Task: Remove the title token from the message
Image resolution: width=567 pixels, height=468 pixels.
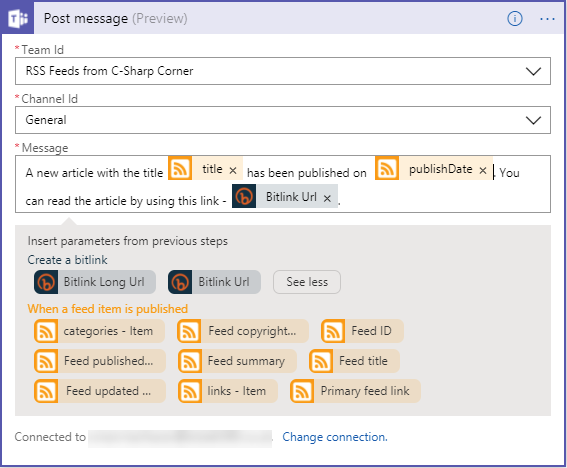Action: pos(233,170)
